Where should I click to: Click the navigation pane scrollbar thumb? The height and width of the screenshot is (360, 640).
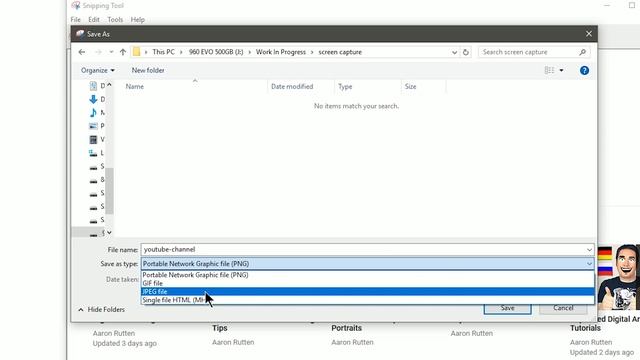coord(109,191)
